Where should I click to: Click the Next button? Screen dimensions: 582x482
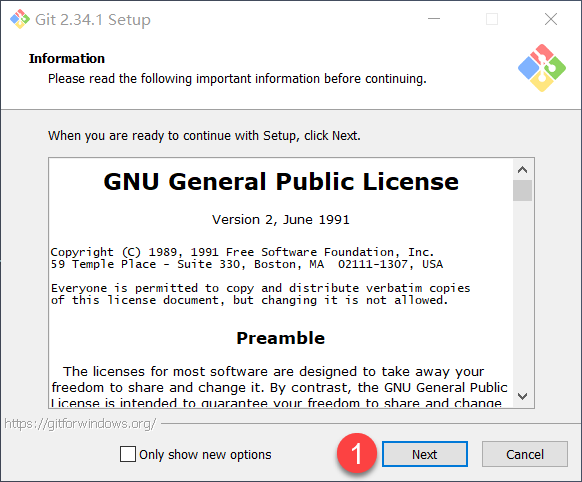pos(425,454)
